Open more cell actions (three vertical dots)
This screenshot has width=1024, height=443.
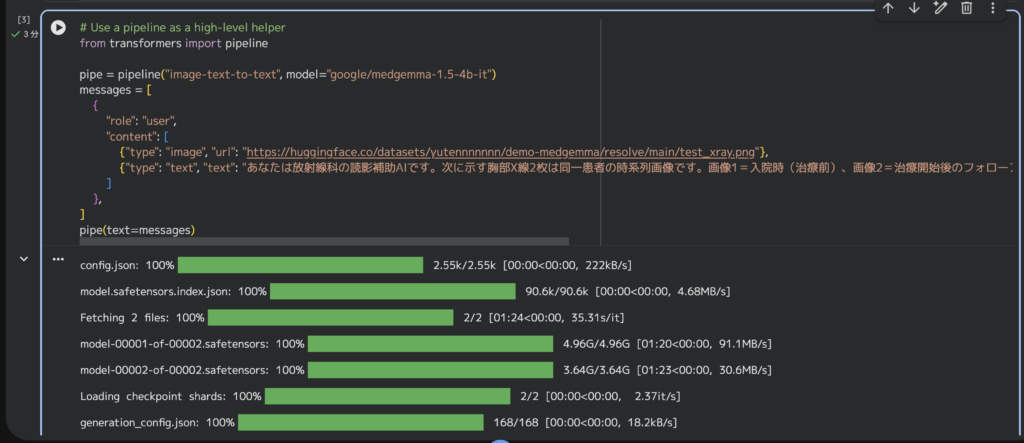pos(992,8)
